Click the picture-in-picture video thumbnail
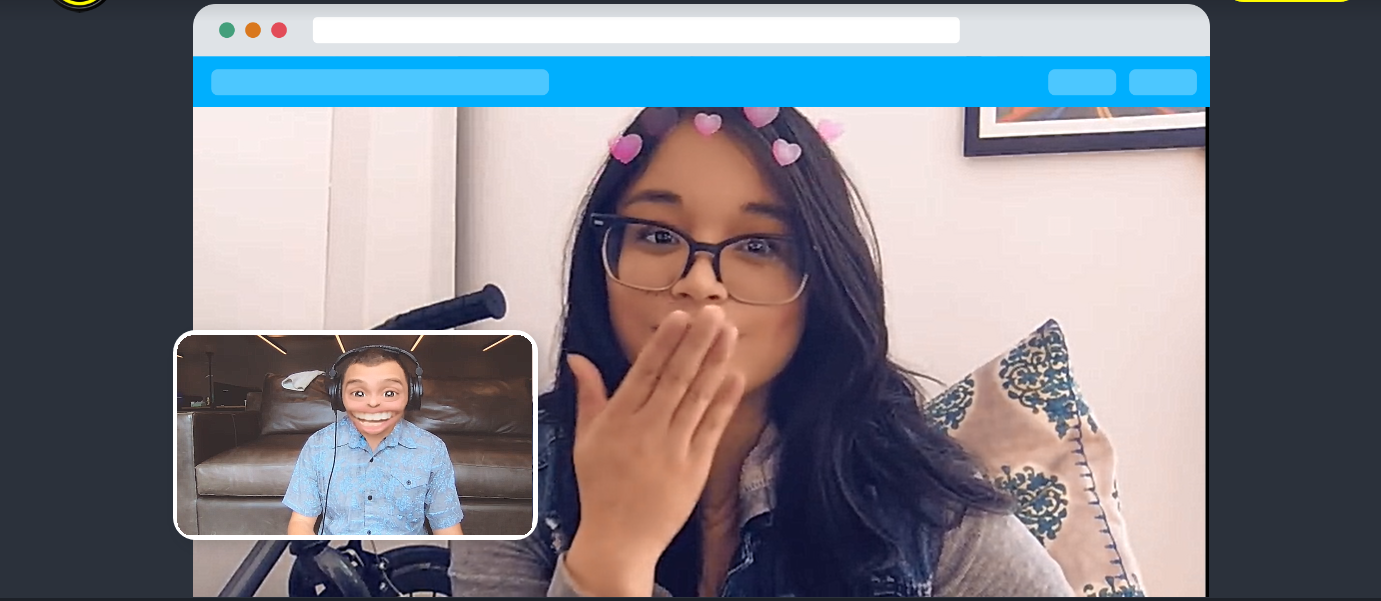Screen dimensions: 1381x601 (355, 435)
